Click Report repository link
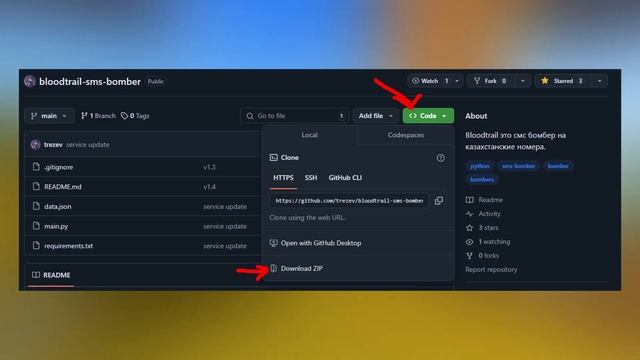 pyautogui.click(x=491, y=269)
